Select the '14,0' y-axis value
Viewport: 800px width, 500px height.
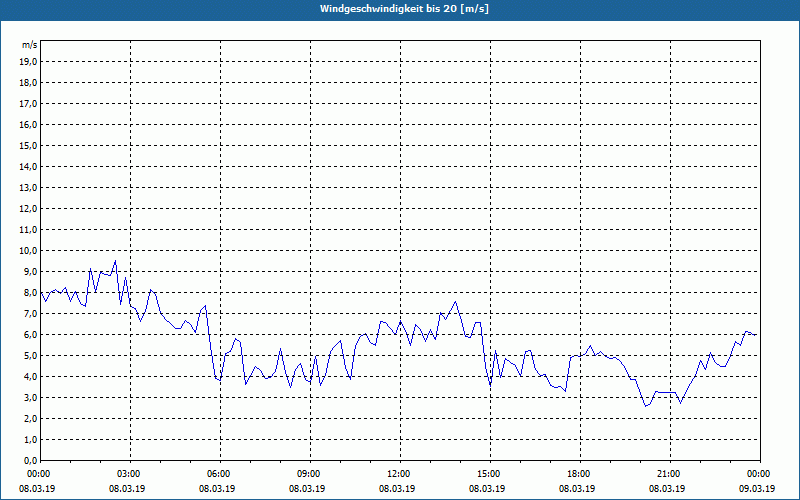tap(28, 166)
